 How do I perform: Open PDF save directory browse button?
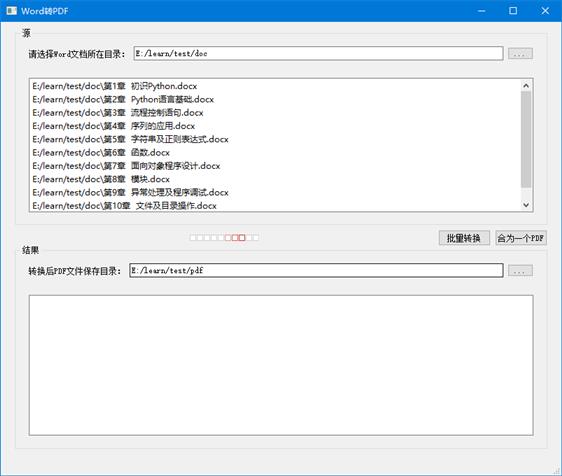tap(520, 271)
